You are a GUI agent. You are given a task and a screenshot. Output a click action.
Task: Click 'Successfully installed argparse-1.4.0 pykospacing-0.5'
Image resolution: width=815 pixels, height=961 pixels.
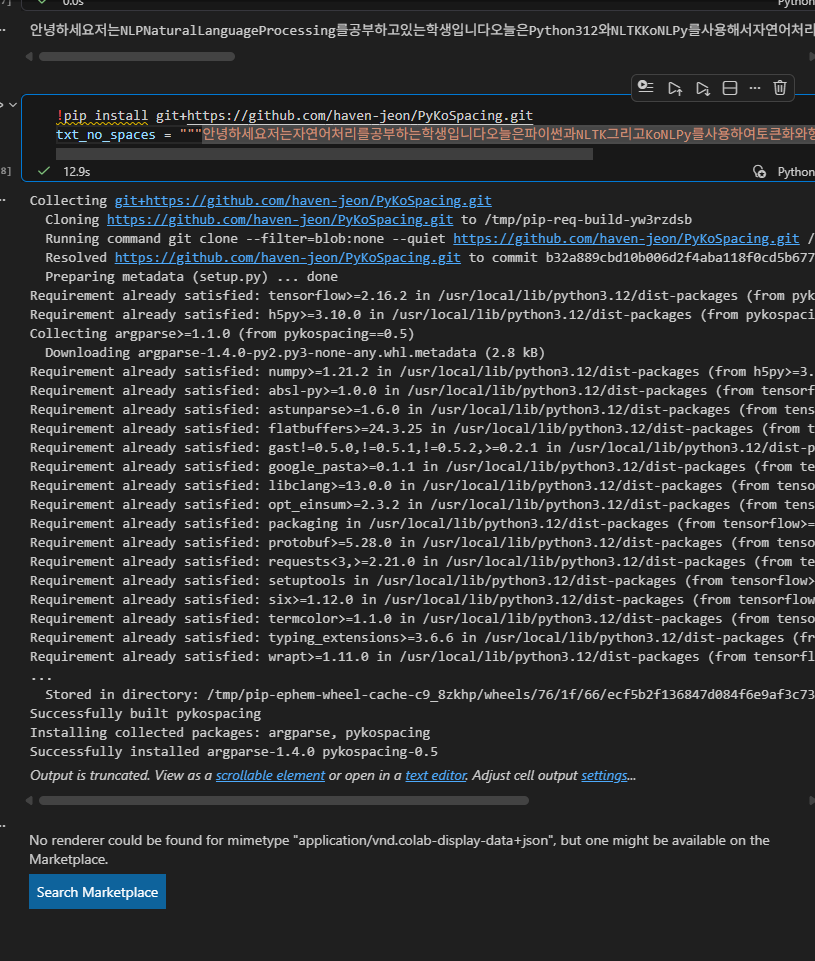[234, 751]
